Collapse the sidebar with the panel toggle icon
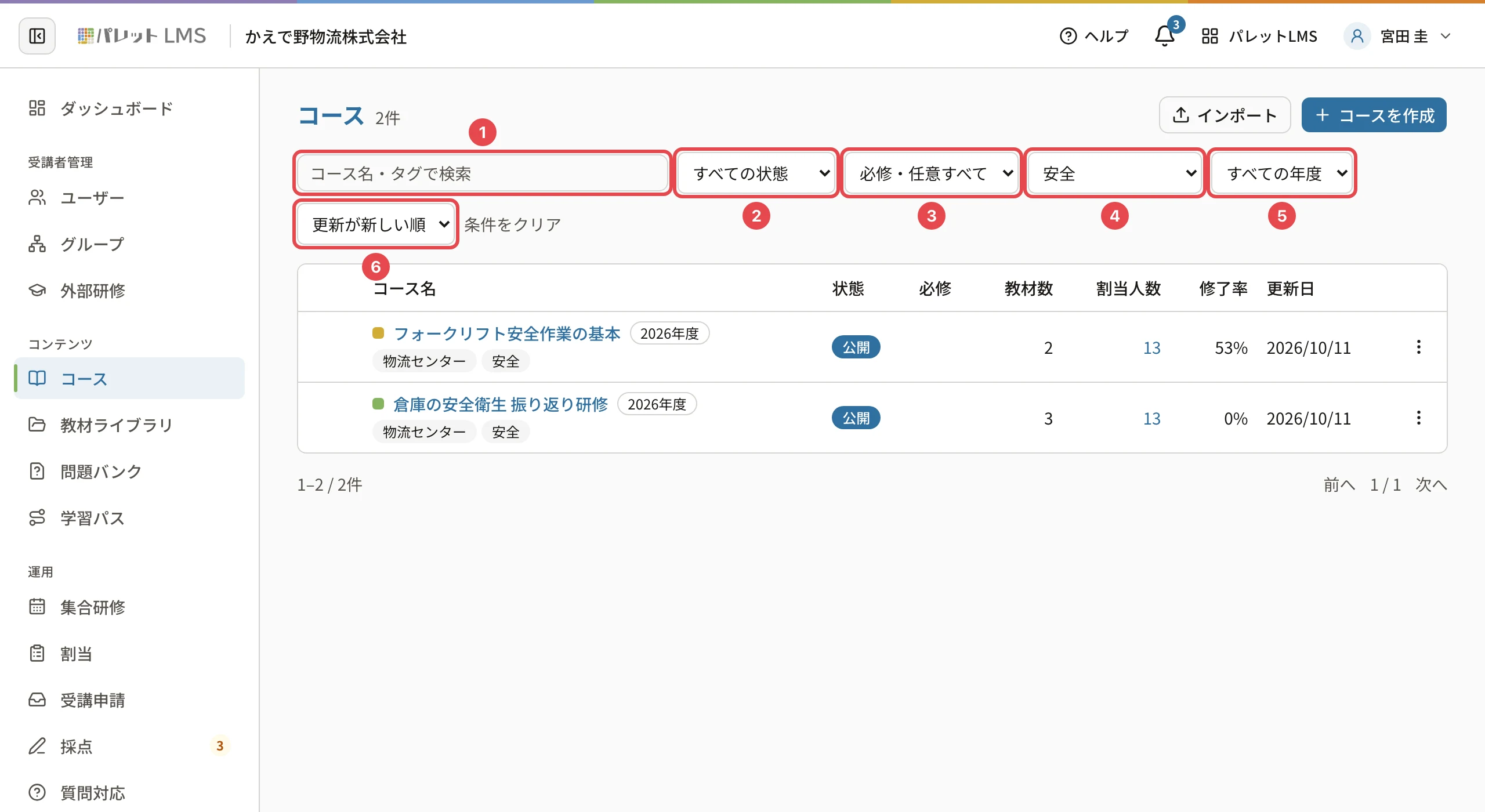 click(x=37, y=36)
